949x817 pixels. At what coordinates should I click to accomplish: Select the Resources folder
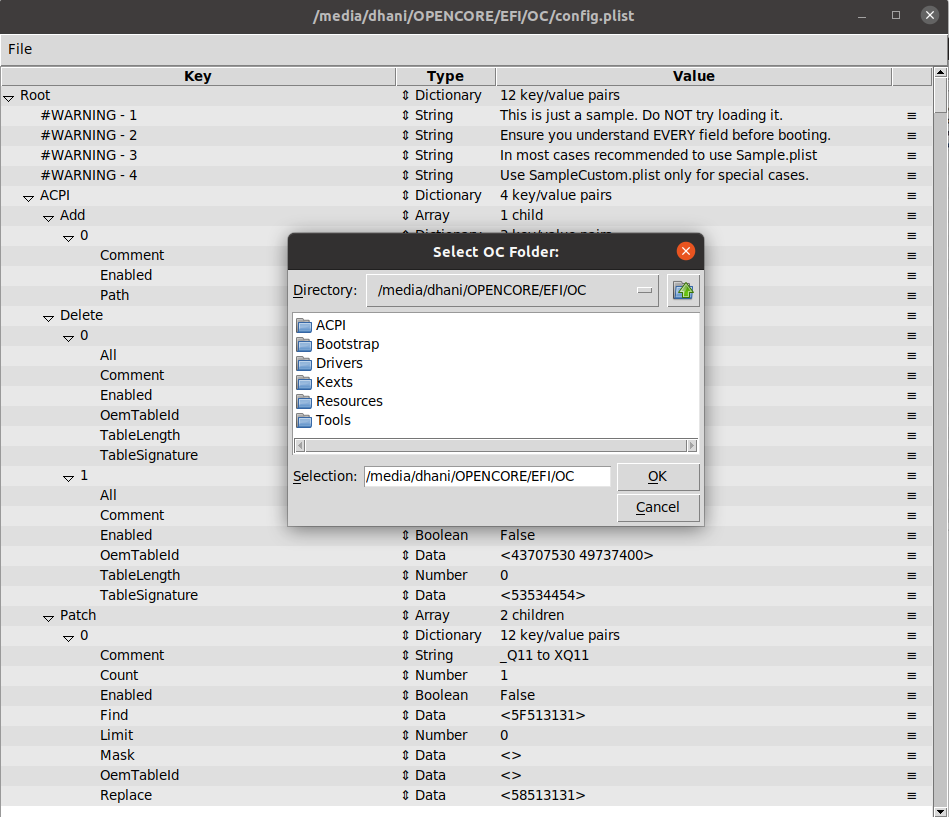pos(349,401)
